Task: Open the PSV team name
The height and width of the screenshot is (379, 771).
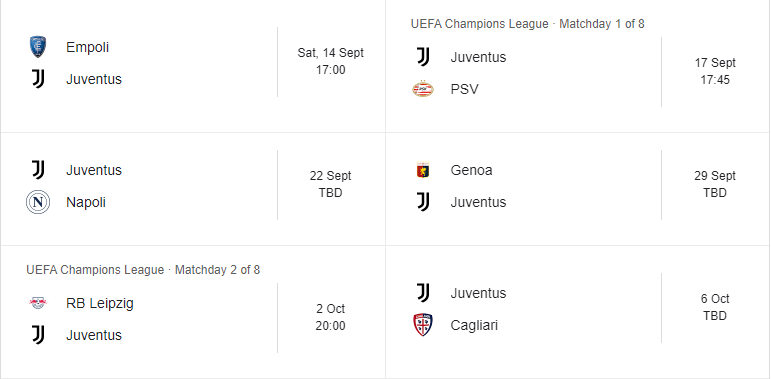Action: (464, 89)
